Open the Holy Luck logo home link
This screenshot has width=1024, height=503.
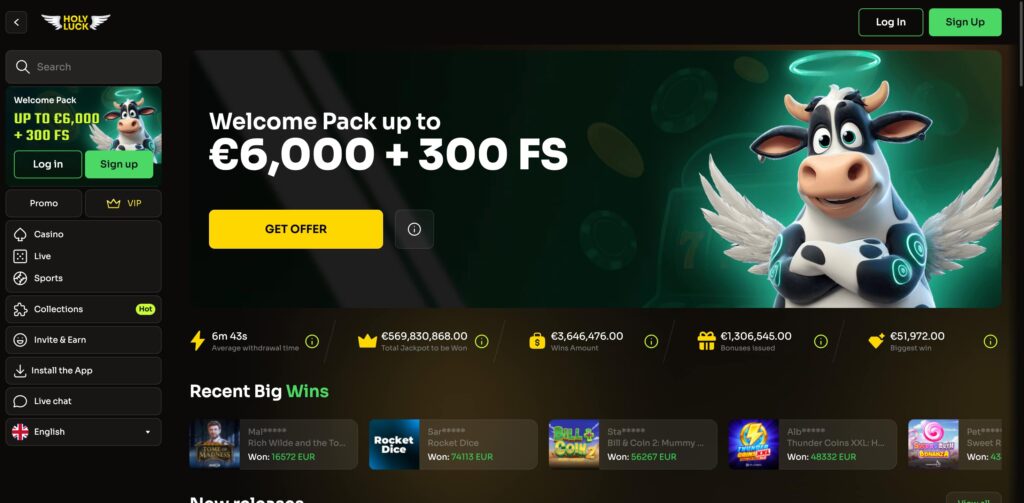coord(76,22)
